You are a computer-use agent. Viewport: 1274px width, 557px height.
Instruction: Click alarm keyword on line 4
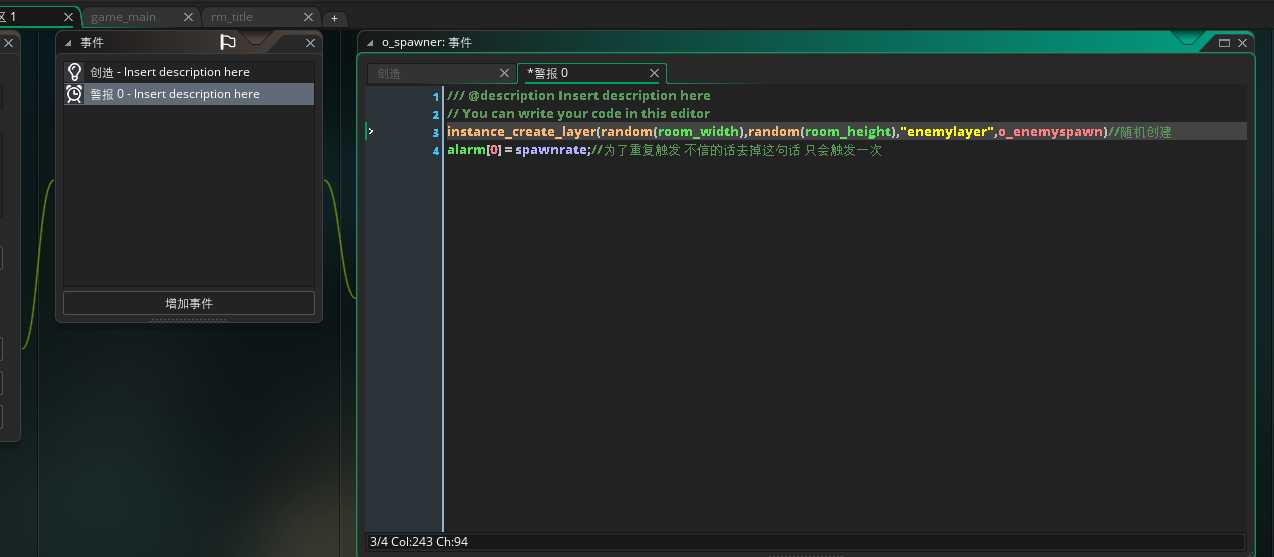tap(466, 151)
